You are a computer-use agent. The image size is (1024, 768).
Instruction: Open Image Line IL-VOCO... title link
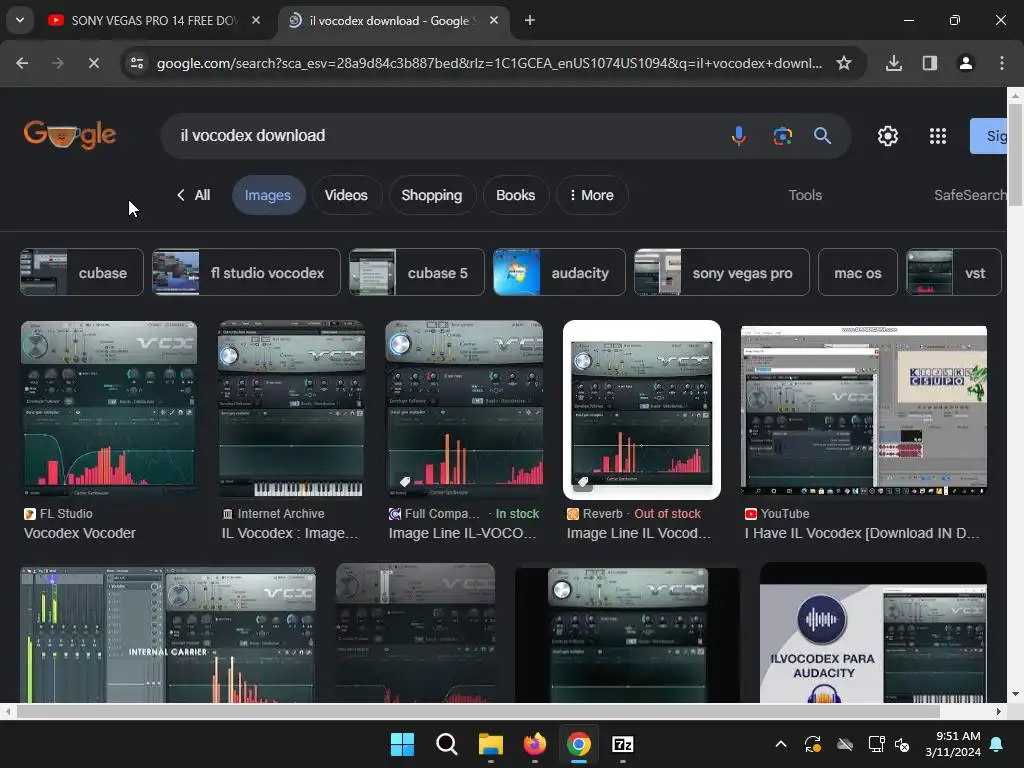(x=462, y=533)
